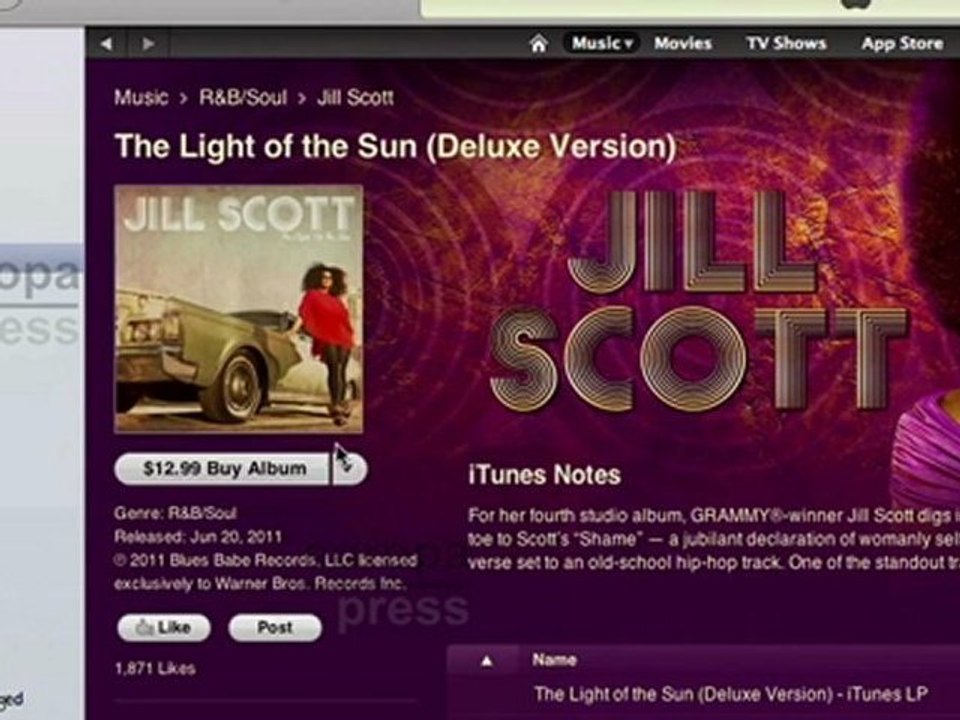
Task: Sort tracks using the up triangle column header
Action: coord(487,661)
